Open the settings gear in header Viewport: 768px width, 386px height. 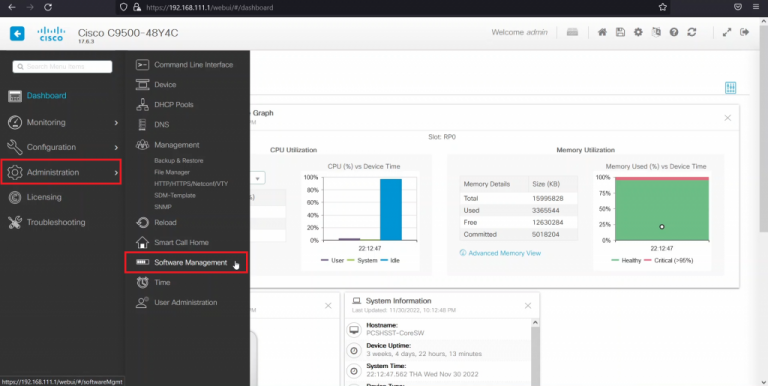pos(638,32)
